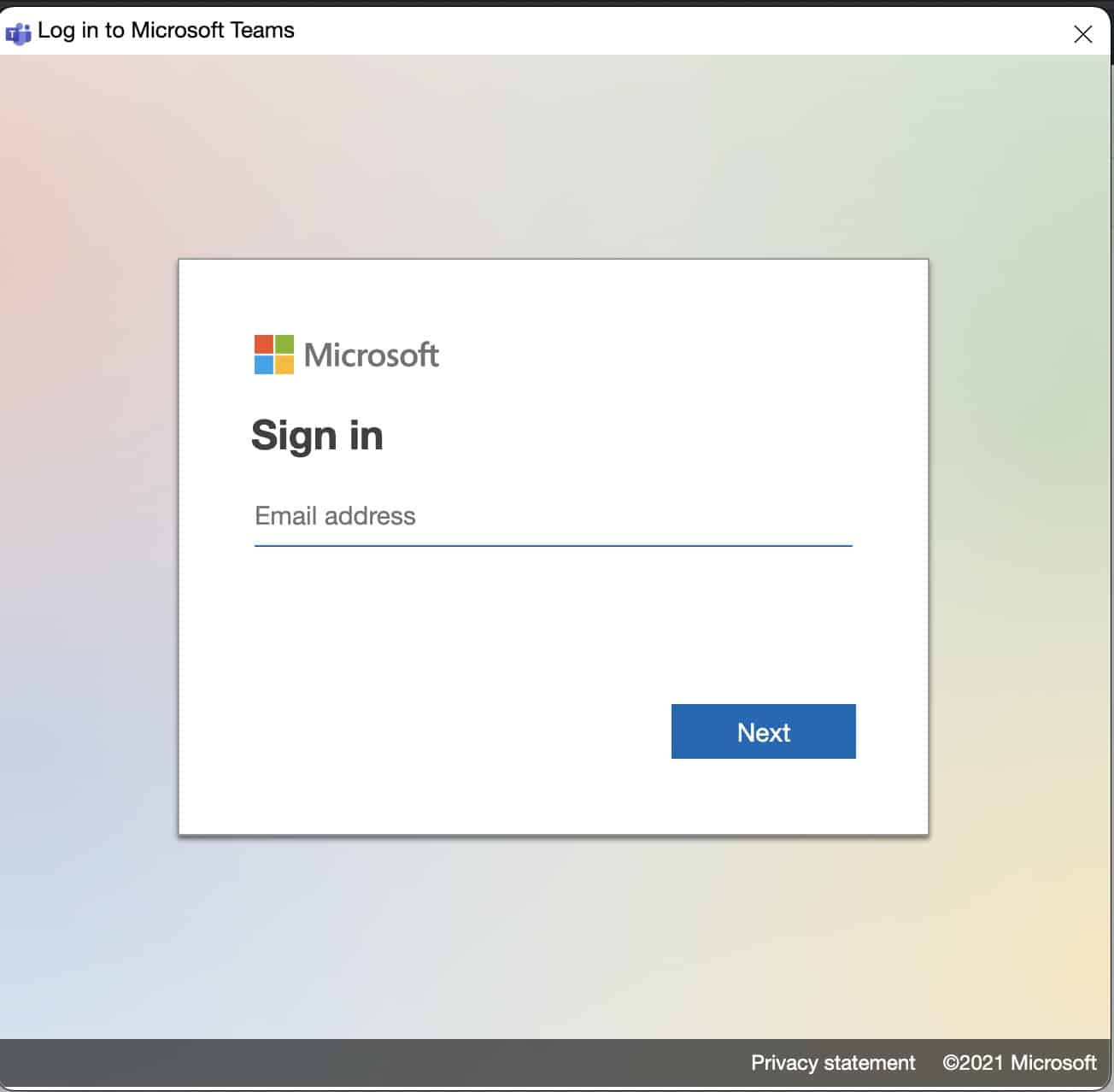This screenshot has height=1092, width=1114.
Task: Click the Microsoft wordmark text
Action: pos(372,355)
